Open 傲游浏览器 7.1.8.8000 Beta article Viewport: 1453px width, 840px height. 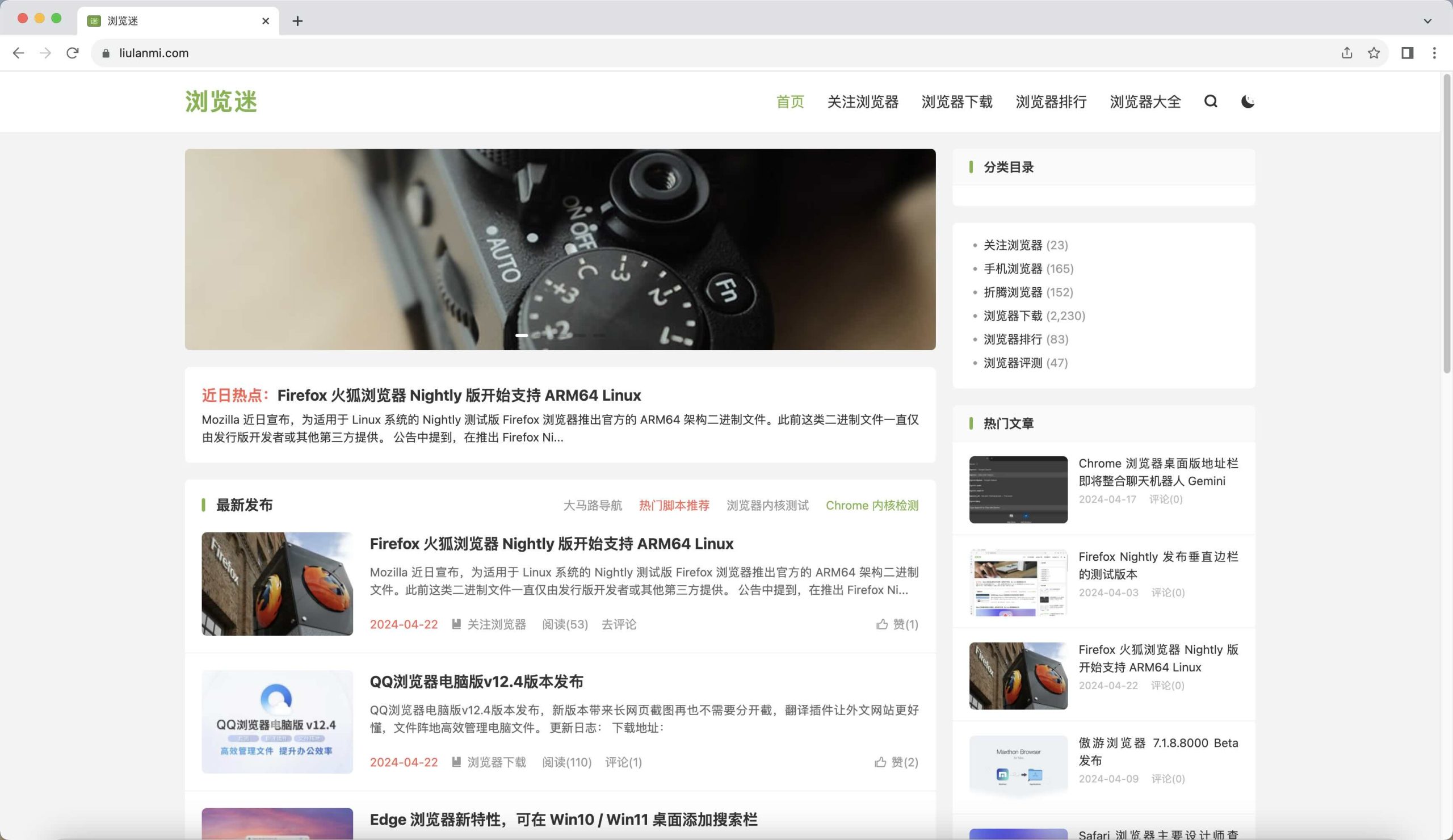[x=1158, y=752]
